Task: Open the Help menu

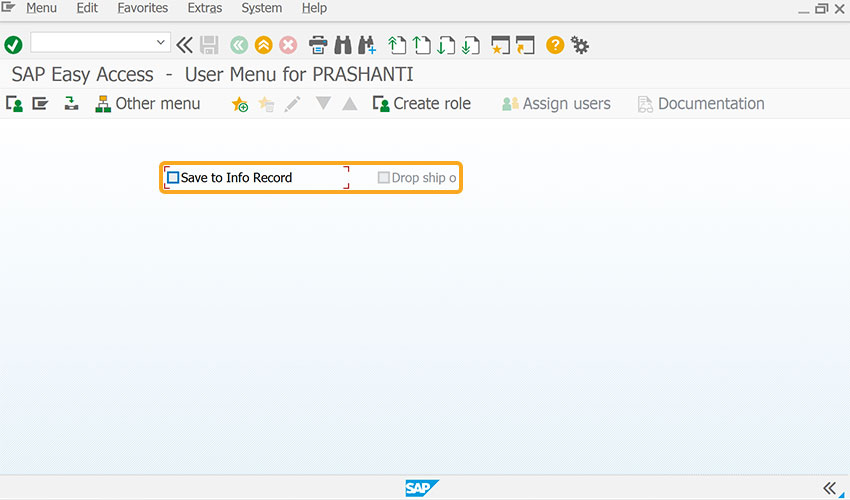Action: click(314, 8)
